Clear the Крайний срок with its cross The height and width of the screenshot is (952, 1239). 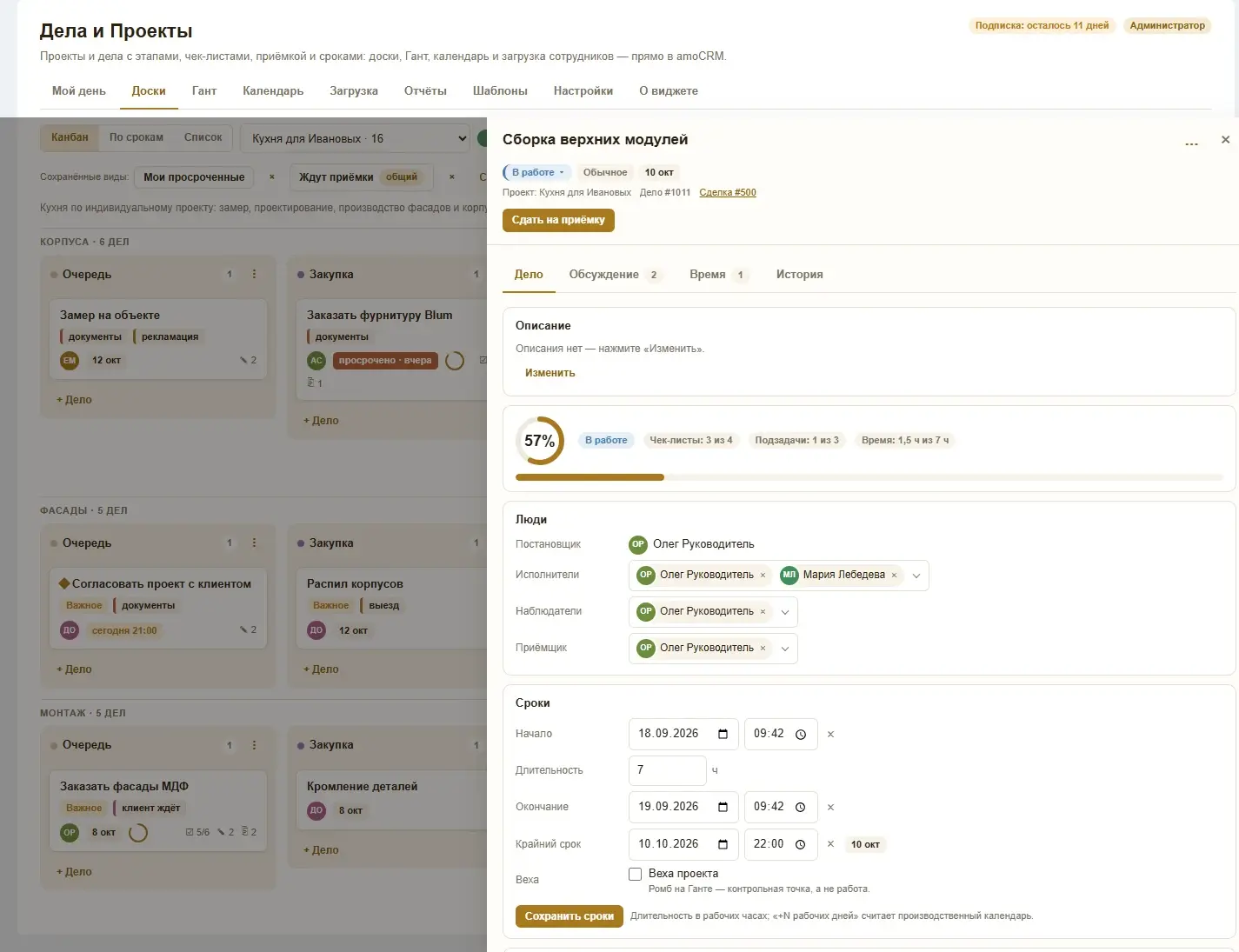pyautogui.click(x=830, y=844)
